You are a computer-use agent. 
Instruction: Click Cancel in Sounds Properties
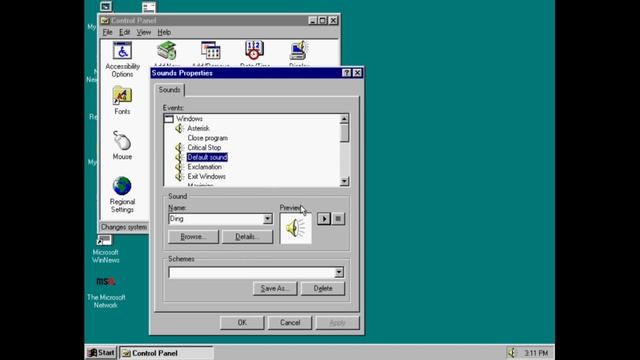[x=290, y=323]
